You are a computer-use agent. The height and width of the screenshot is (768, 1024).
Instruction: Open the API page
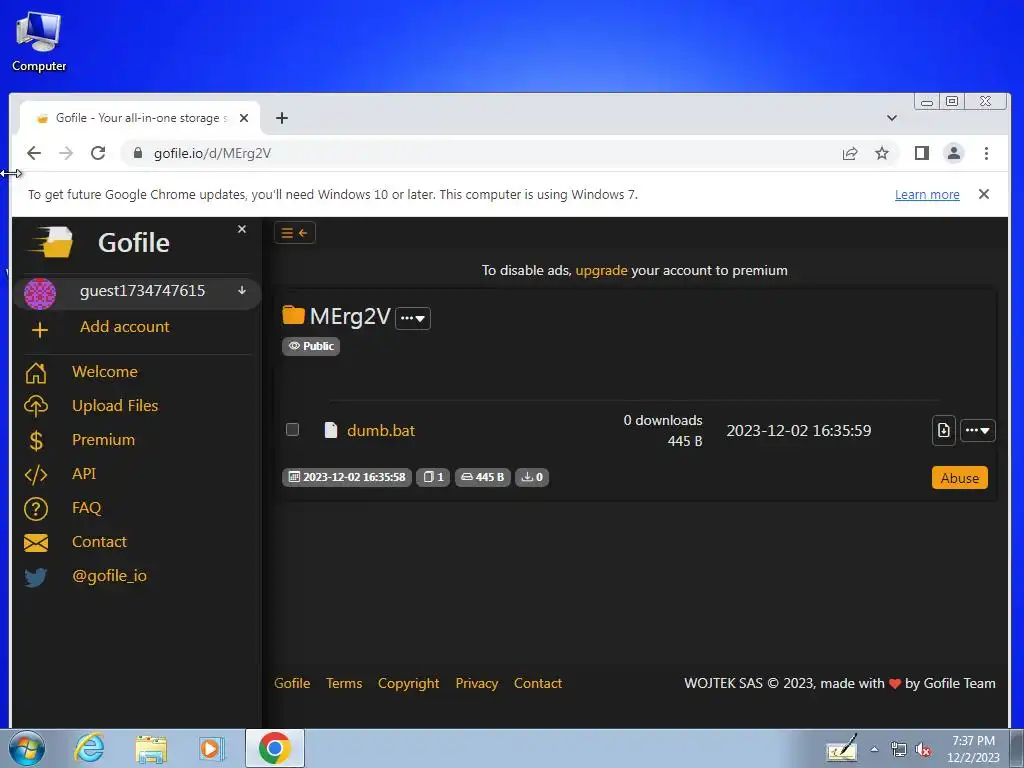(84, 473)
